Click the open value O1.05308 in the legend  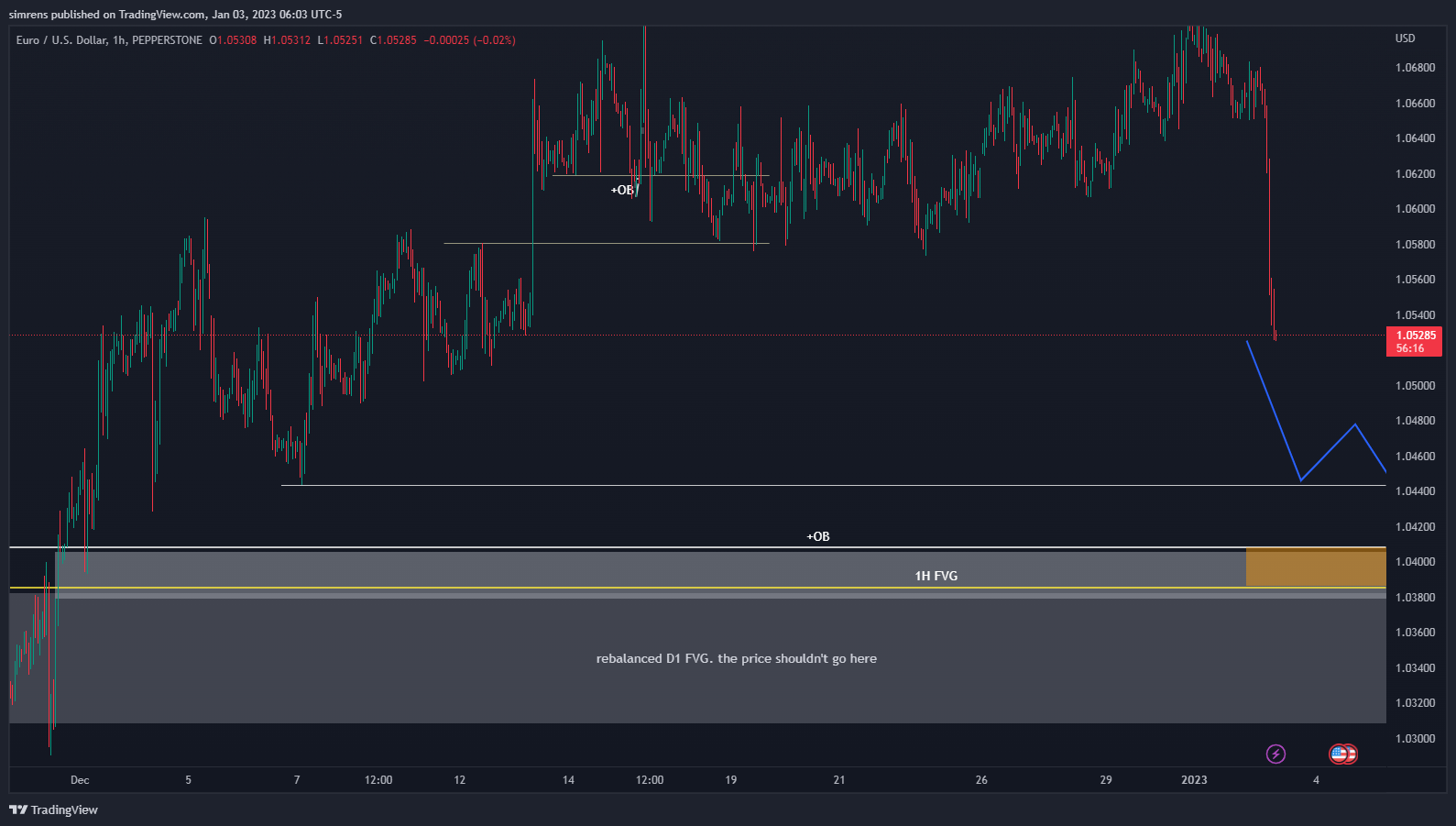click(x=233, y=40)
